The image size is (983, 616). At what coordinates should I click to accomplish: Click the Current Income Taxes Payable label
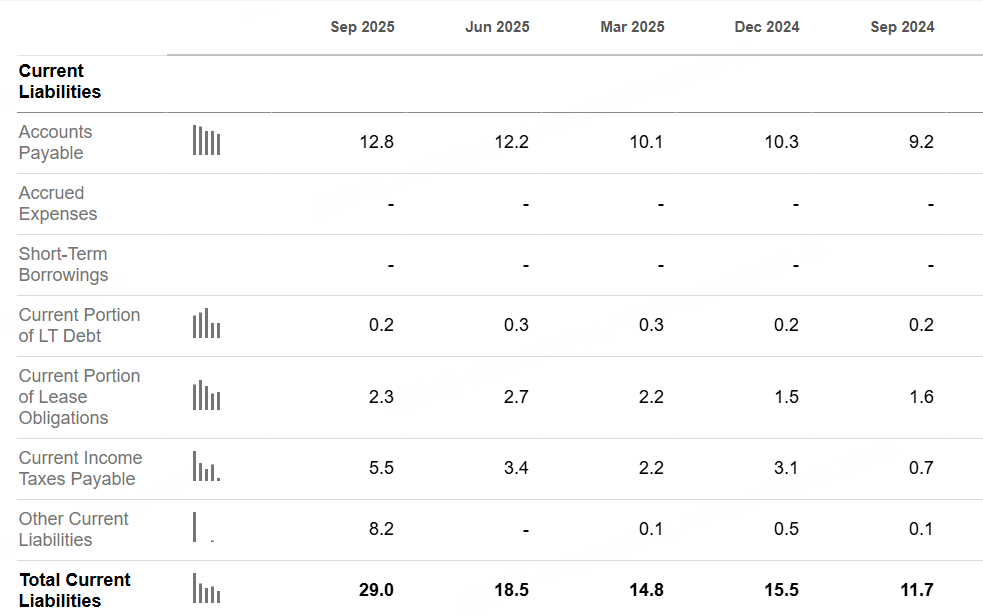(x=80, y=468)
